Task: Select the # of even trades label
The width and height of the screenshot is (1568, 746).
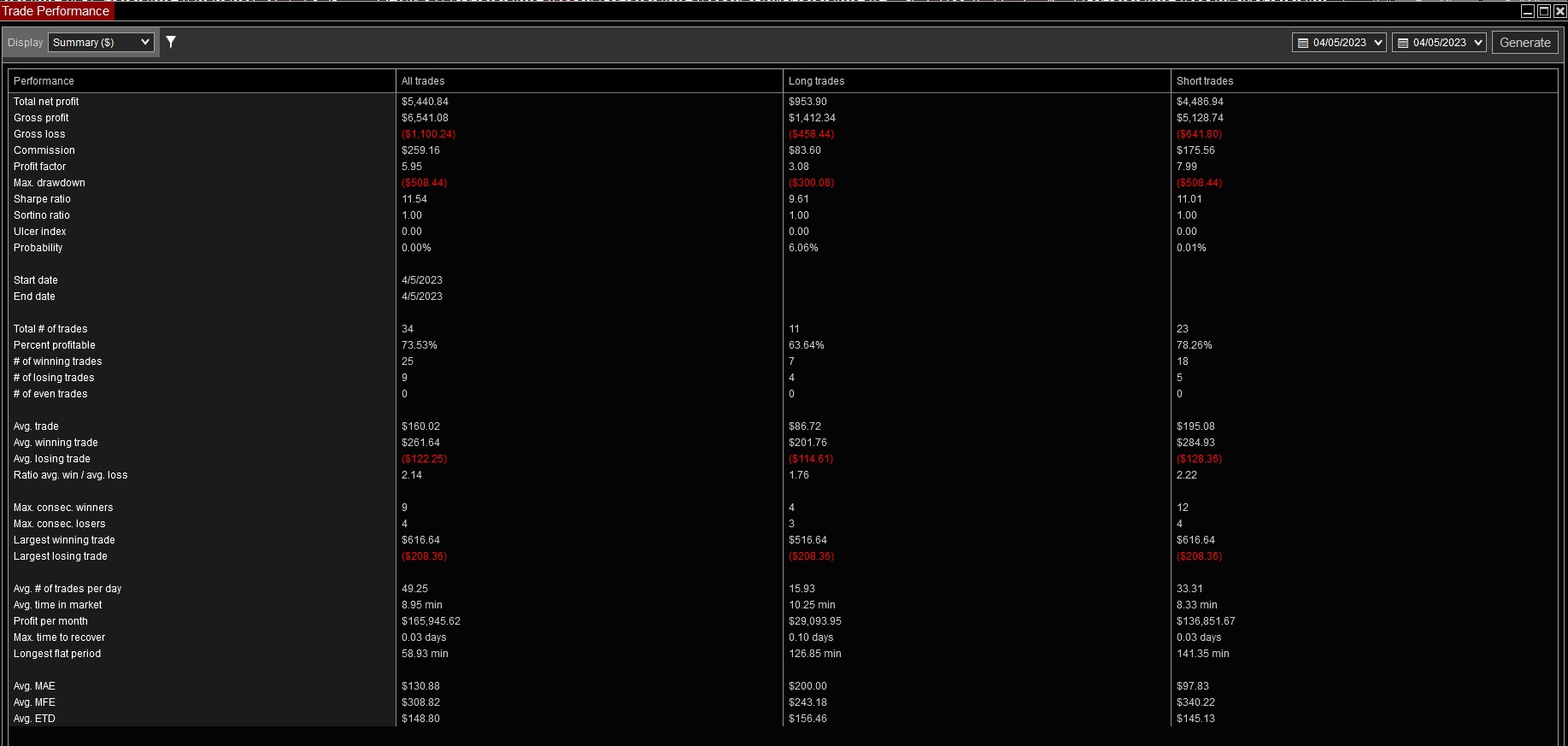Action: (50, 394)
